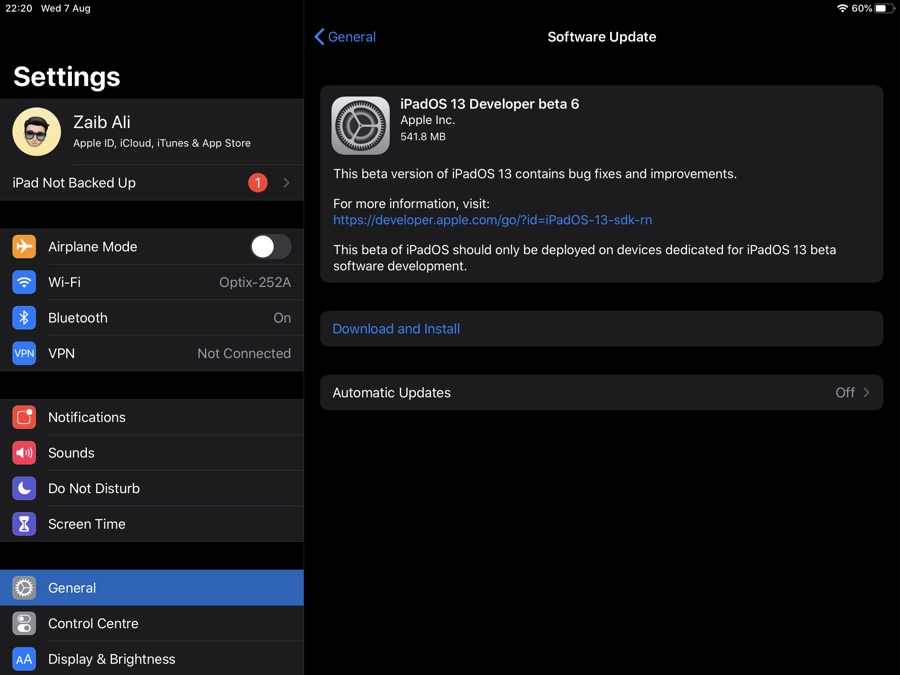Tap the '541.8 MB' size text
The height and width of the screenshot is (675, 900).
(x=423, y=137)
